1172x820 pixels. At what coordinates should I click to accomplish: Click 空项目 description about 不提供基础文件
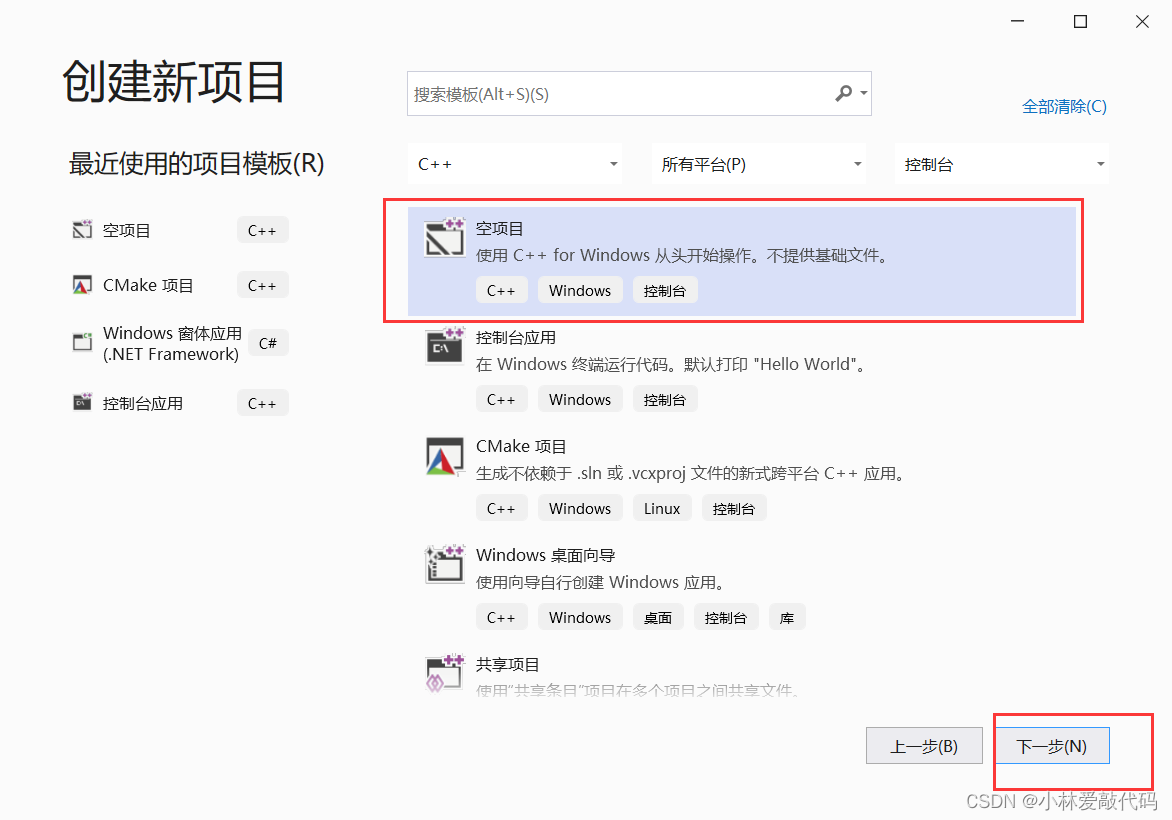683,256
